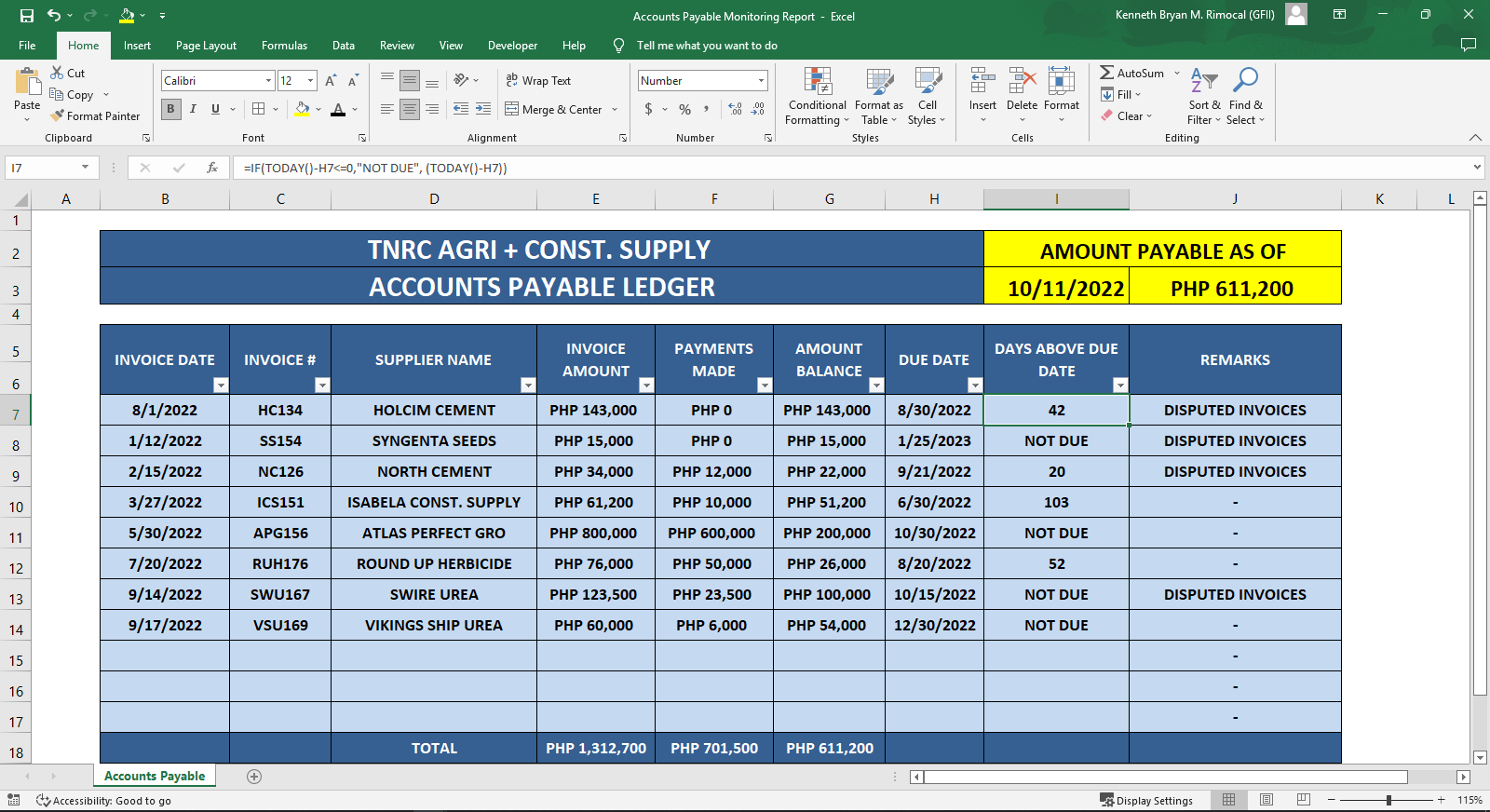Open the Supplier Name filter dropdown
The image size is (1490, 812).
528,386
